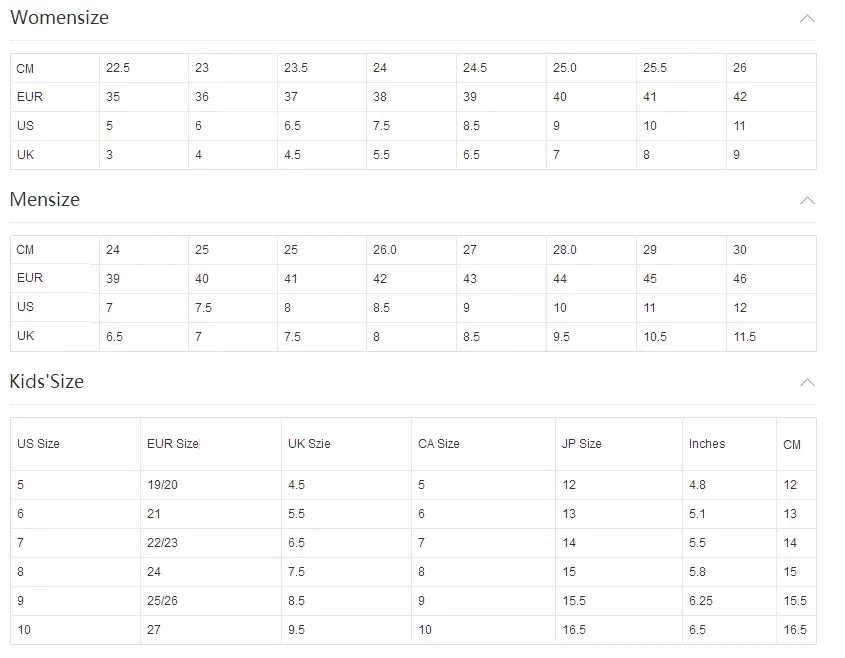
Task: Click the kids' Inches value 6.25
Action: (701, 600)
